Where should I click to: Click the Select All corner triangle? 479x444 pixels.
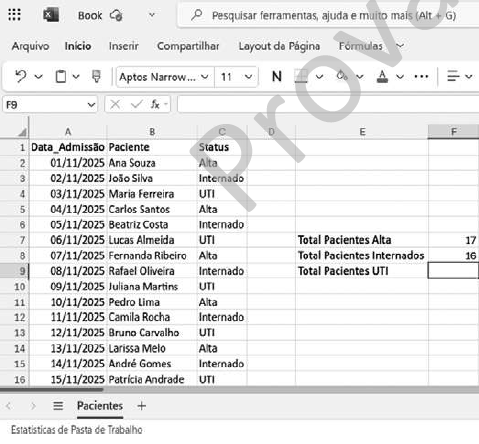[x=22, y=132]
